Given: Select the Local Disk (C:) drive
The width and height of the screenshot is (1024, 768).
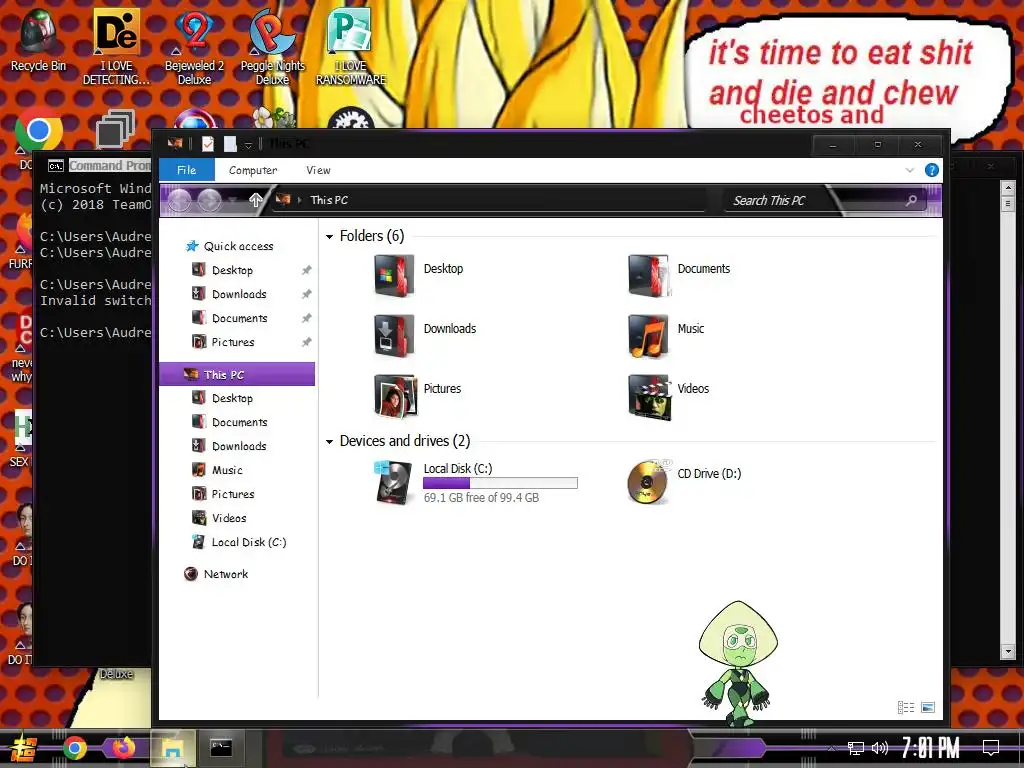Looking at the screenshot, I should [475, 483].
